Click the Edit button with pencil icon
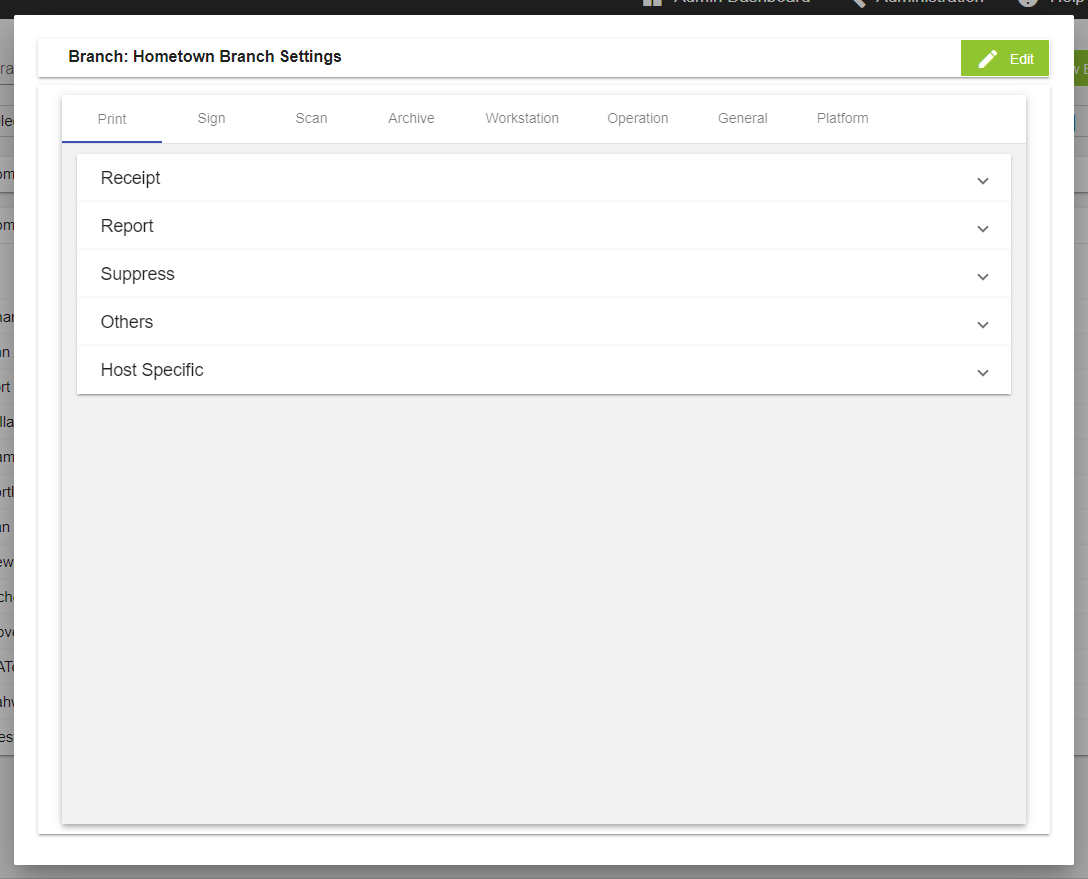The width and height of the screenshot is (1088, 879). pyautogui.click(x=1004, y=59)
